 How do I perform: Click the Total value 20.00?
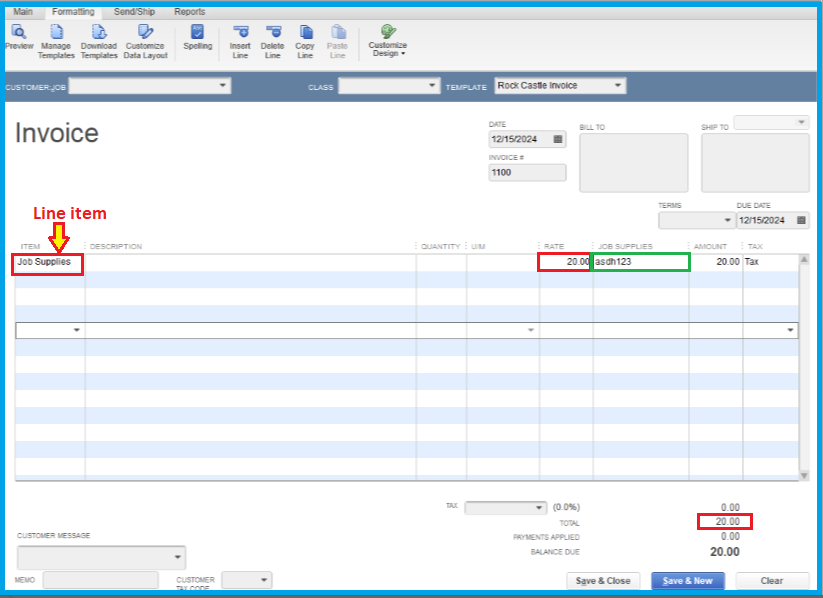(727, 522)
